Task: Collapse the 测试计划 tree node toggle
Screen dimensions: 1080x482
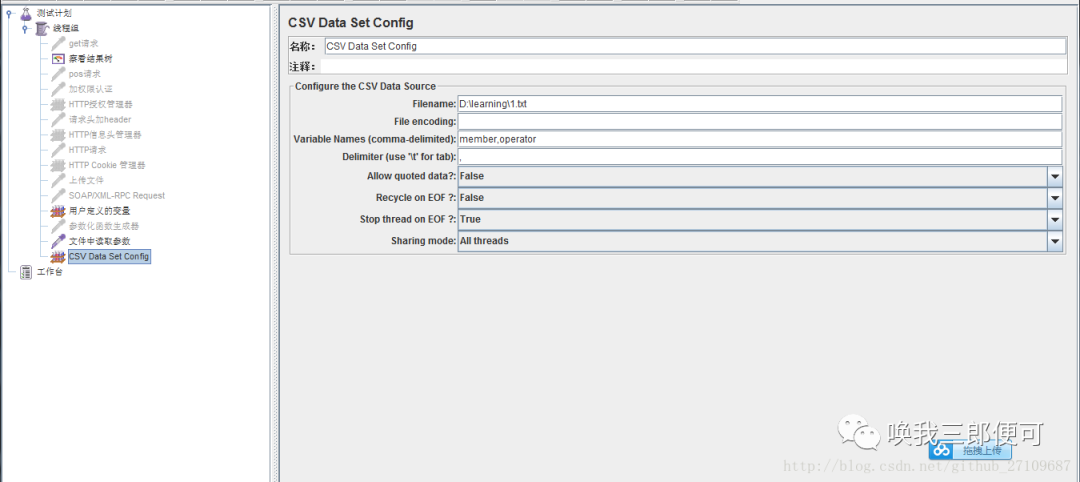Action: pos(10,13)
